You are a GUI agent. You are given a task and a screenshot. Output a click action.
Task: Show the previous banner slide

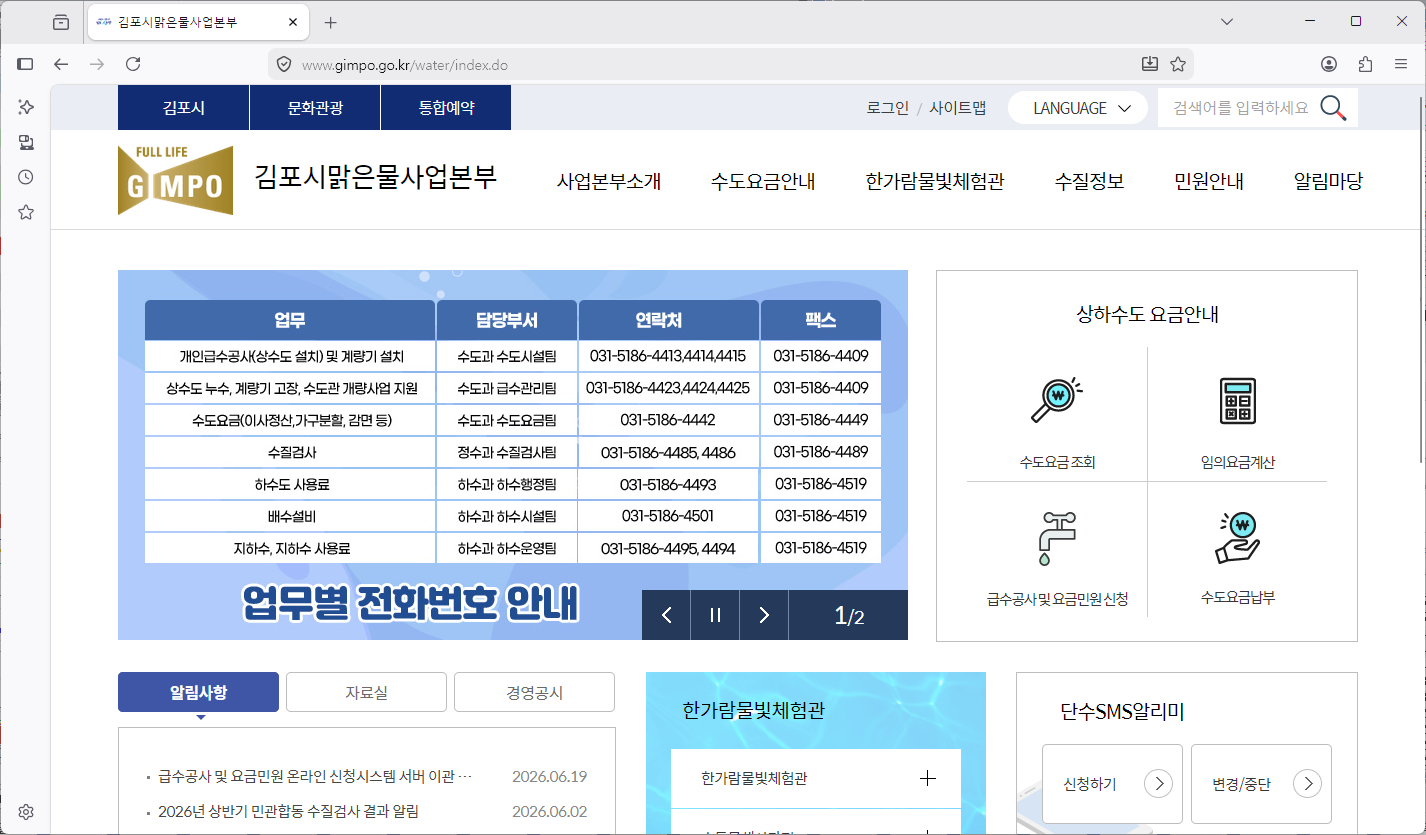(x=667, y=615)
